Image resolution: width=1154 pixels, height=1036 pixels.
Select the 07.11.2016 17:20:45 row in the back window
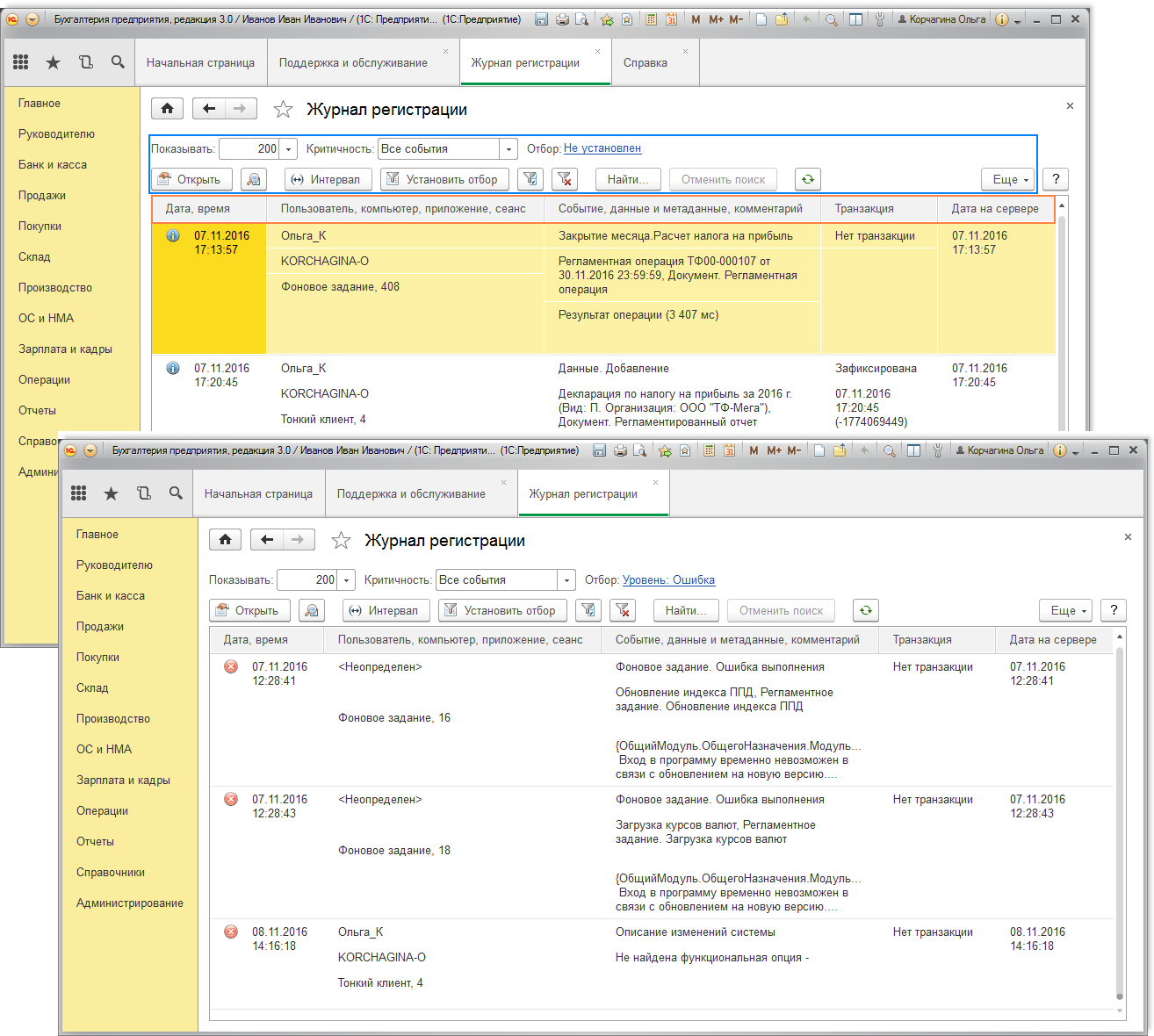603,394
